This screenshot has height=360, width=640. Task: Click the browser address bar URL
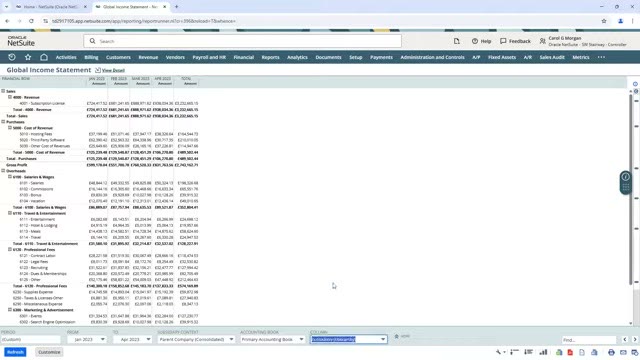(x=144, y=21)
